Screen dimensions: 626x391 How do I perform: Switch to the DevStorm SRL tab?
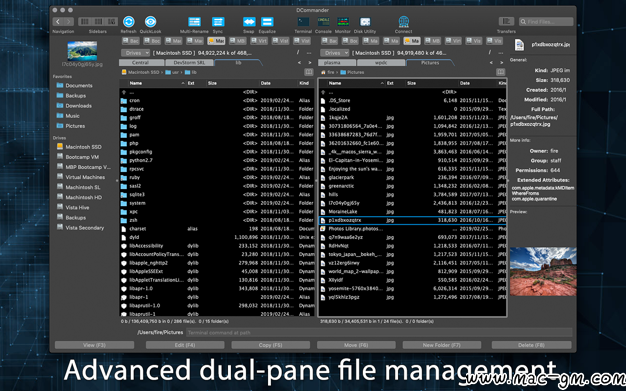(x=190, y=63)
